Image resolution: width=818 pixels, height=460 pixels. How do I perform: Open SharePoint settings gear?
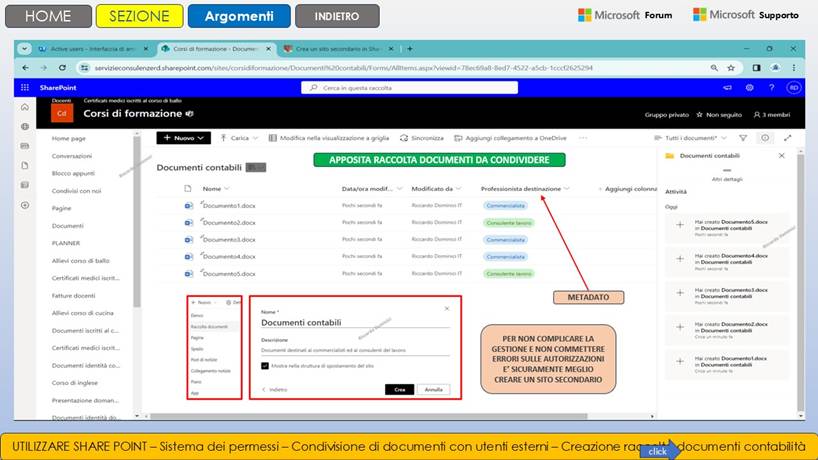tap(750, 88)
